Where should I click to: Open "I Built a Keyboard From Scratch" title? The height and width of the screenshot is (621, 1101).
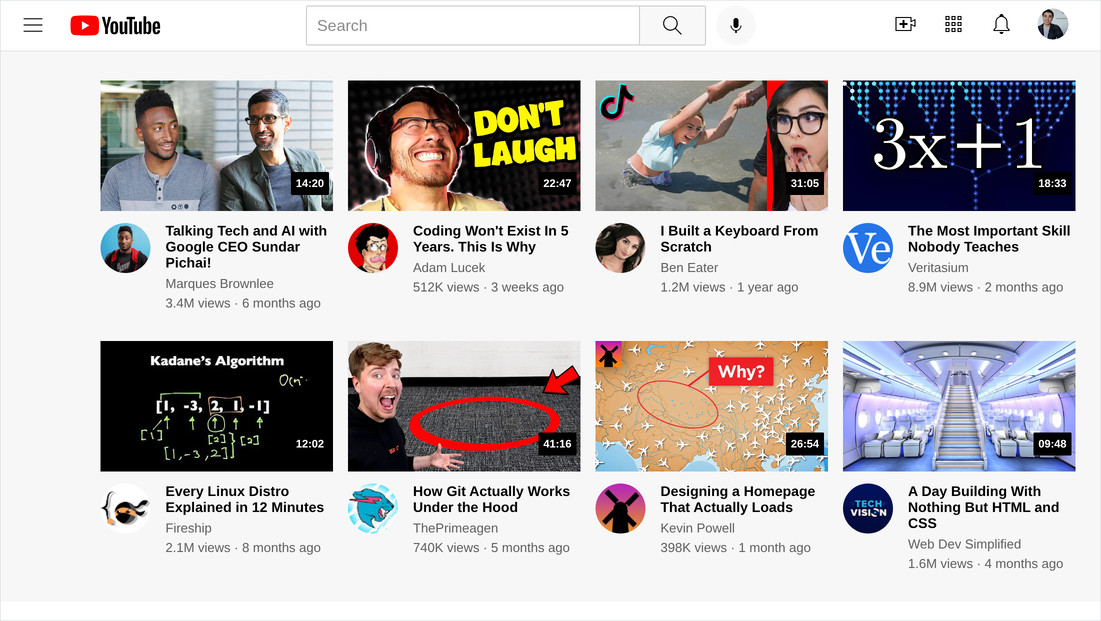click(739, 239)
